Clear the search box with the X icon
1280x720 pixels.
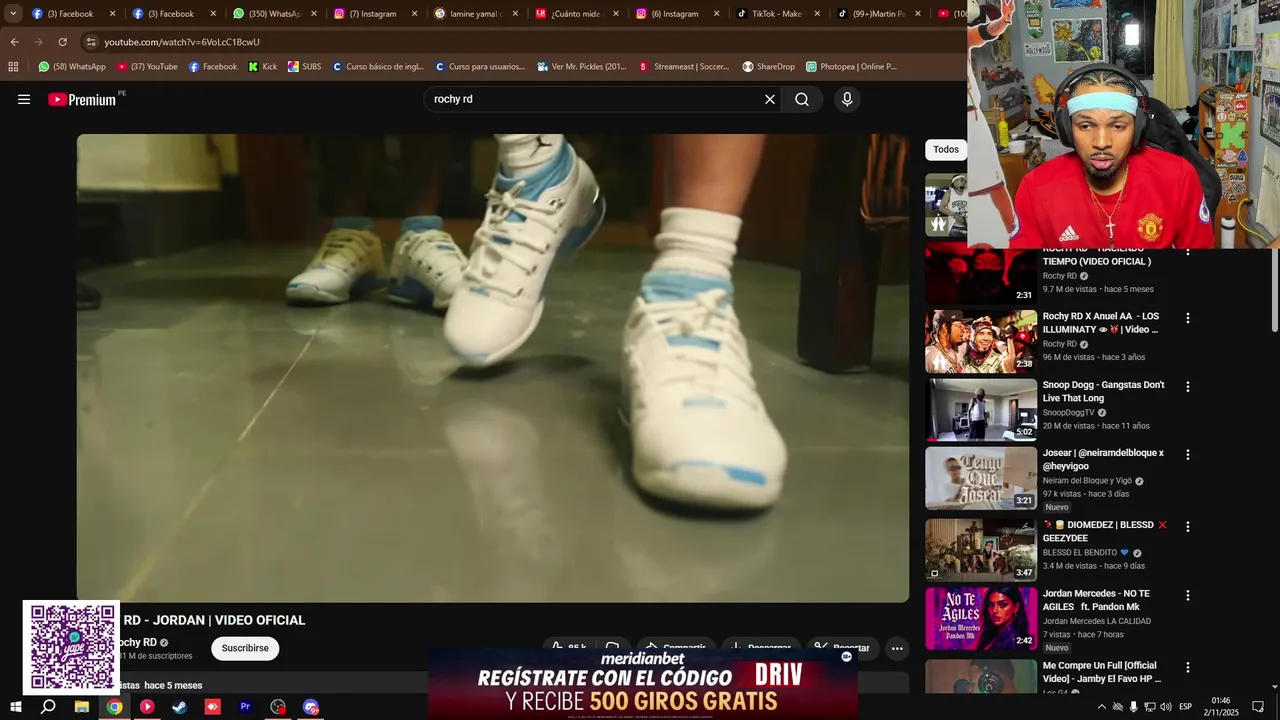pos(770,99)
